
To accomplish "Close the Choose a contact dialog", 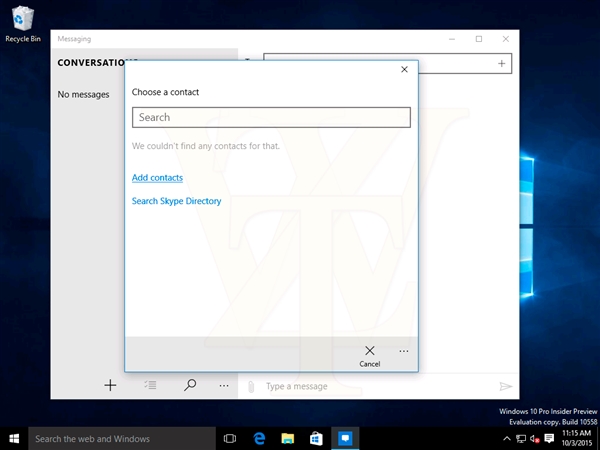I will [404, 69].
